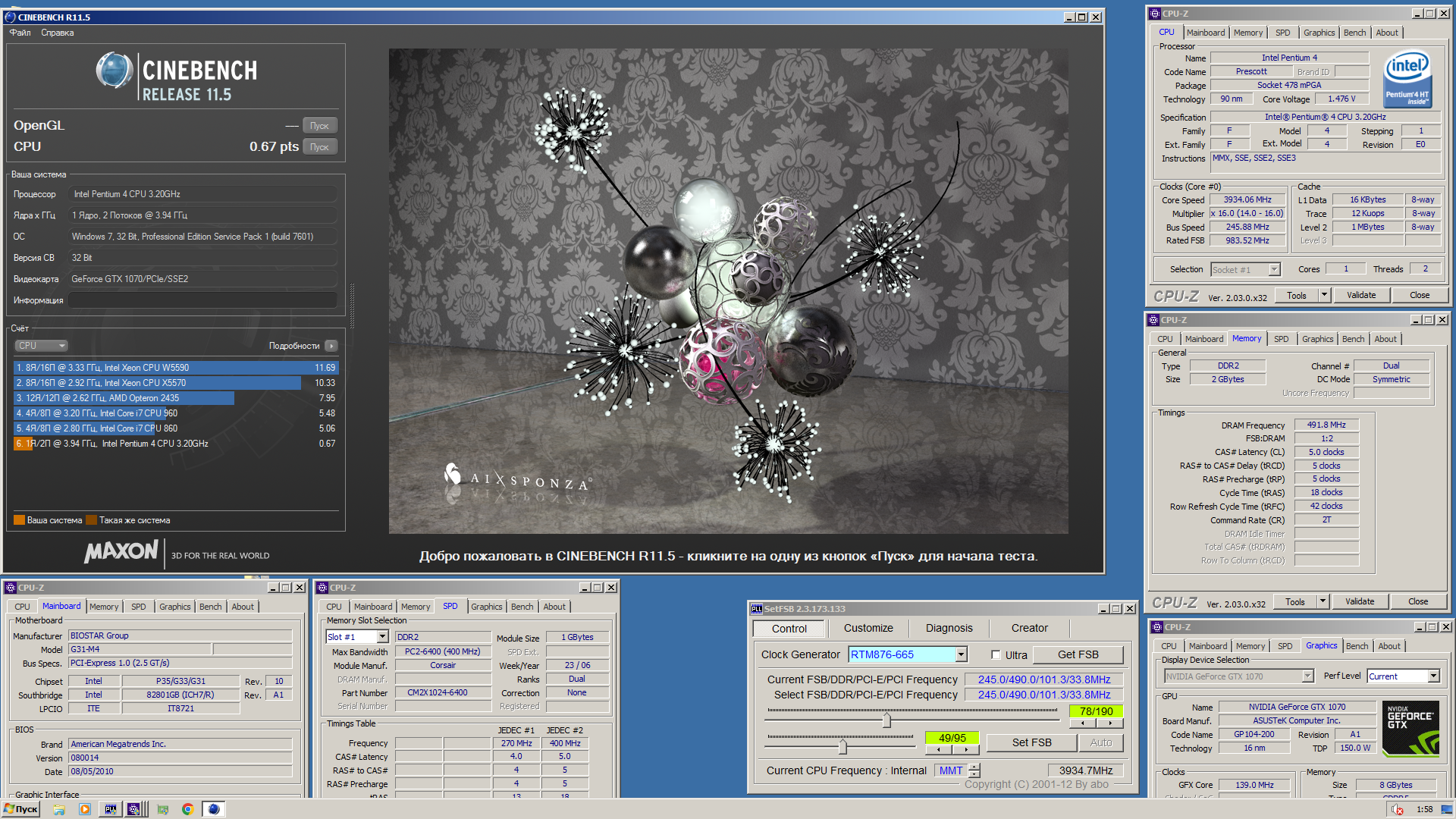Screen dimensions: 1456x819
Task: Select the AMD Opteron 2435 ranking row
Action: click(x=176, y=398)
